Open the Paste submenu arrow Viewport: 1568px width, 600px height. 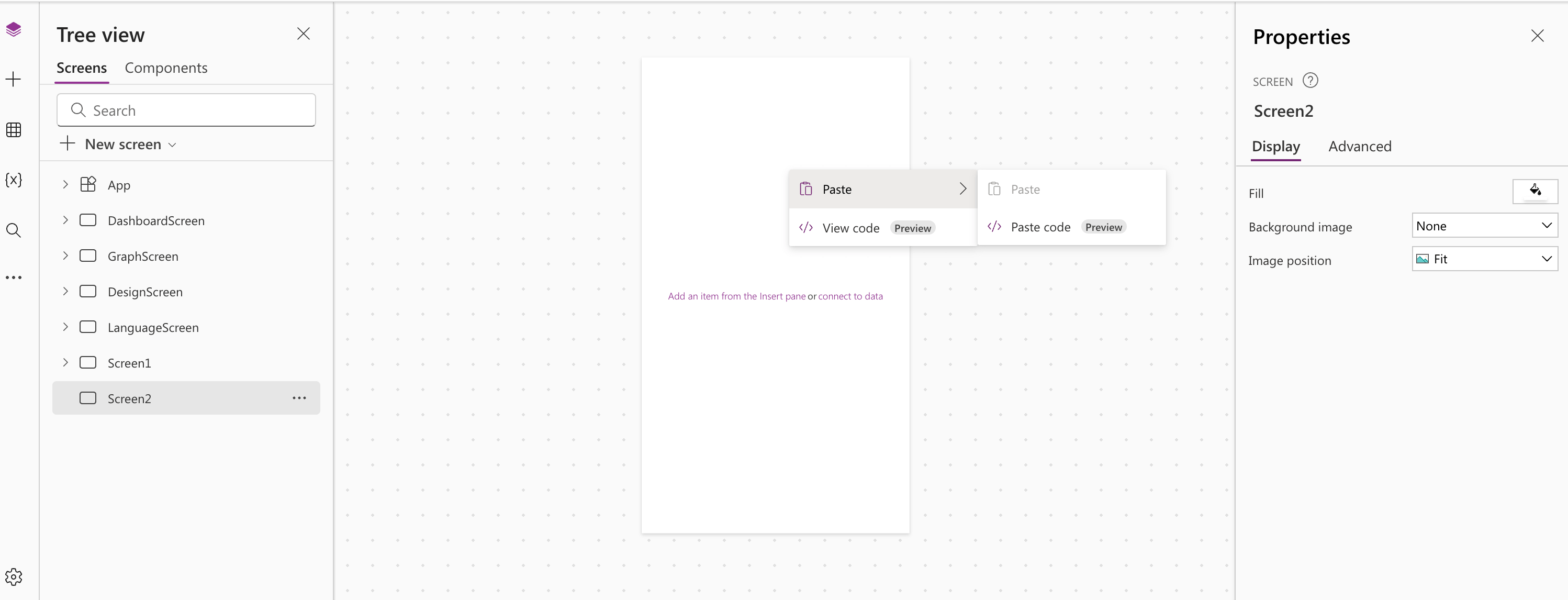pyautogui.click(x=963, y=189)
